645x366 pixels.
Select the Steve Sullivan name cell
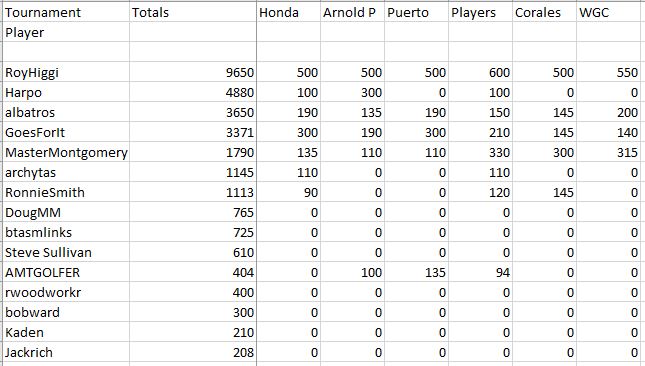[x=66, y=252]
